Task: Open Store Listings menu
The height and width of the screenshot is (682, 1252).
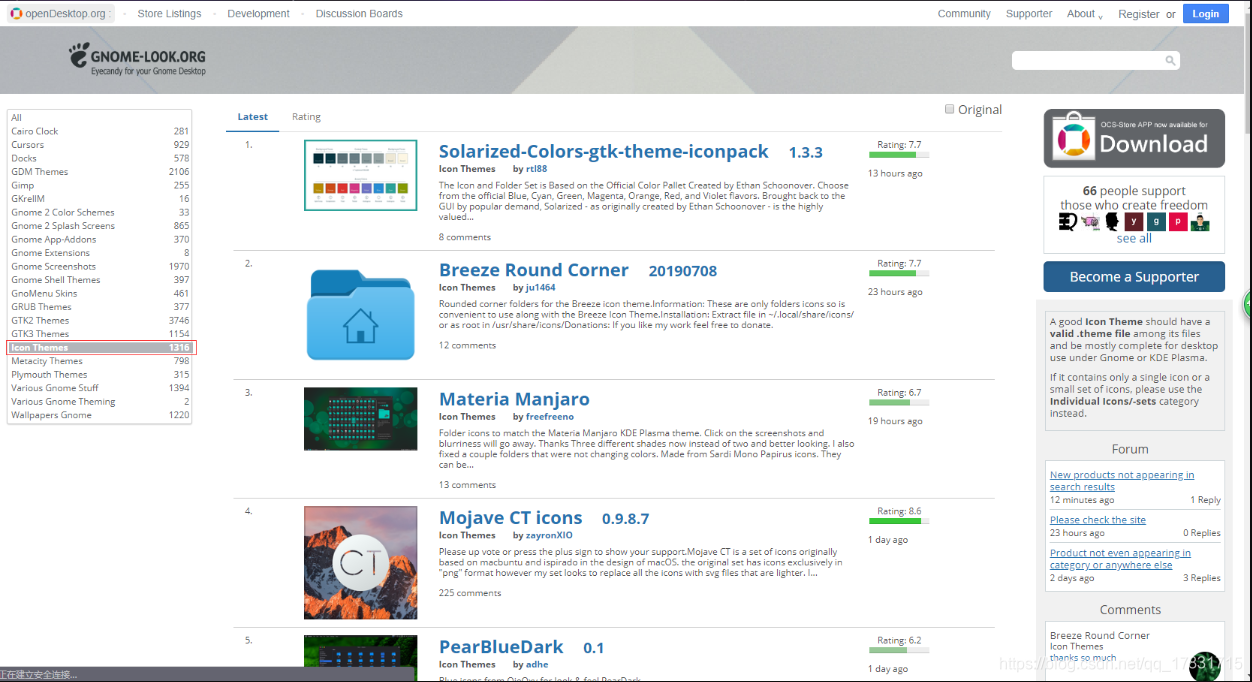Action: (169, 14)
